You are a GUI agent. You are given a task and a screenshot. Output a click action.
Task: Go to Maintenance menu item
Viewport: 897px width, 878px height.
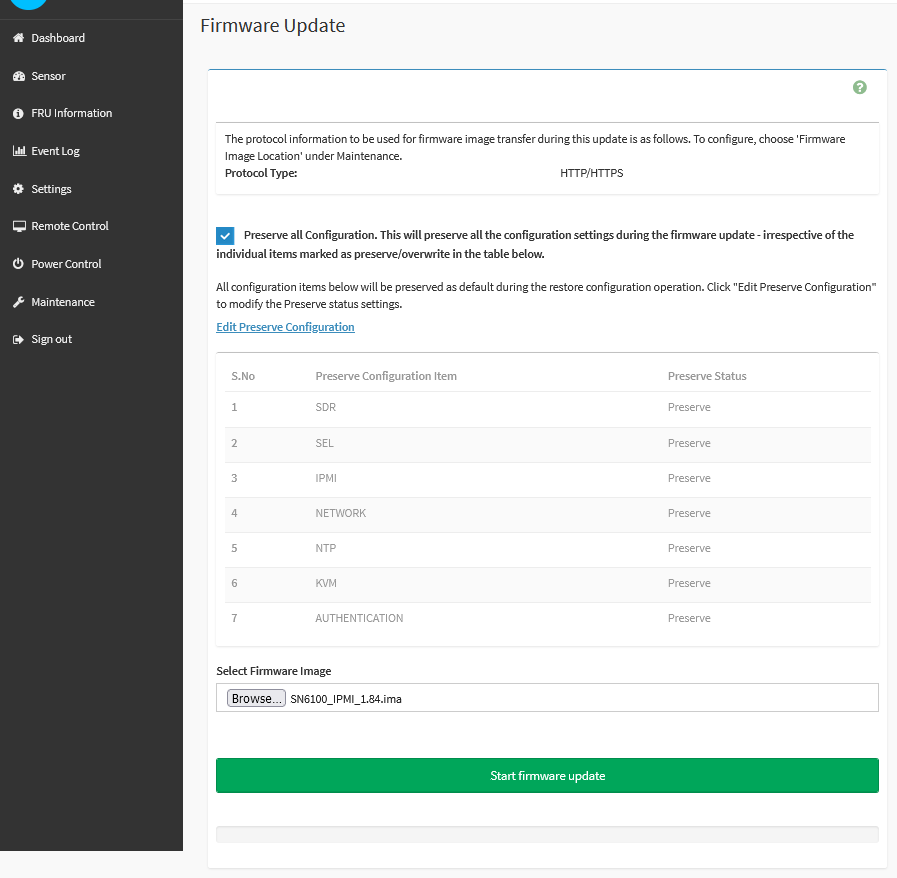tap(63, 302)
